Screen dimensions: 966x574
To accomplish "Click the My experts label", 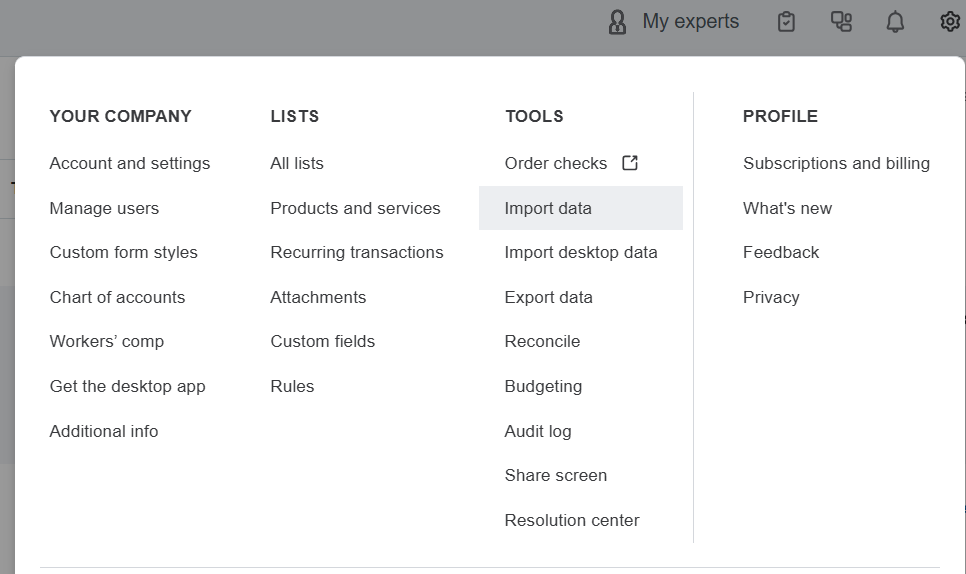I will pos(691,21).
